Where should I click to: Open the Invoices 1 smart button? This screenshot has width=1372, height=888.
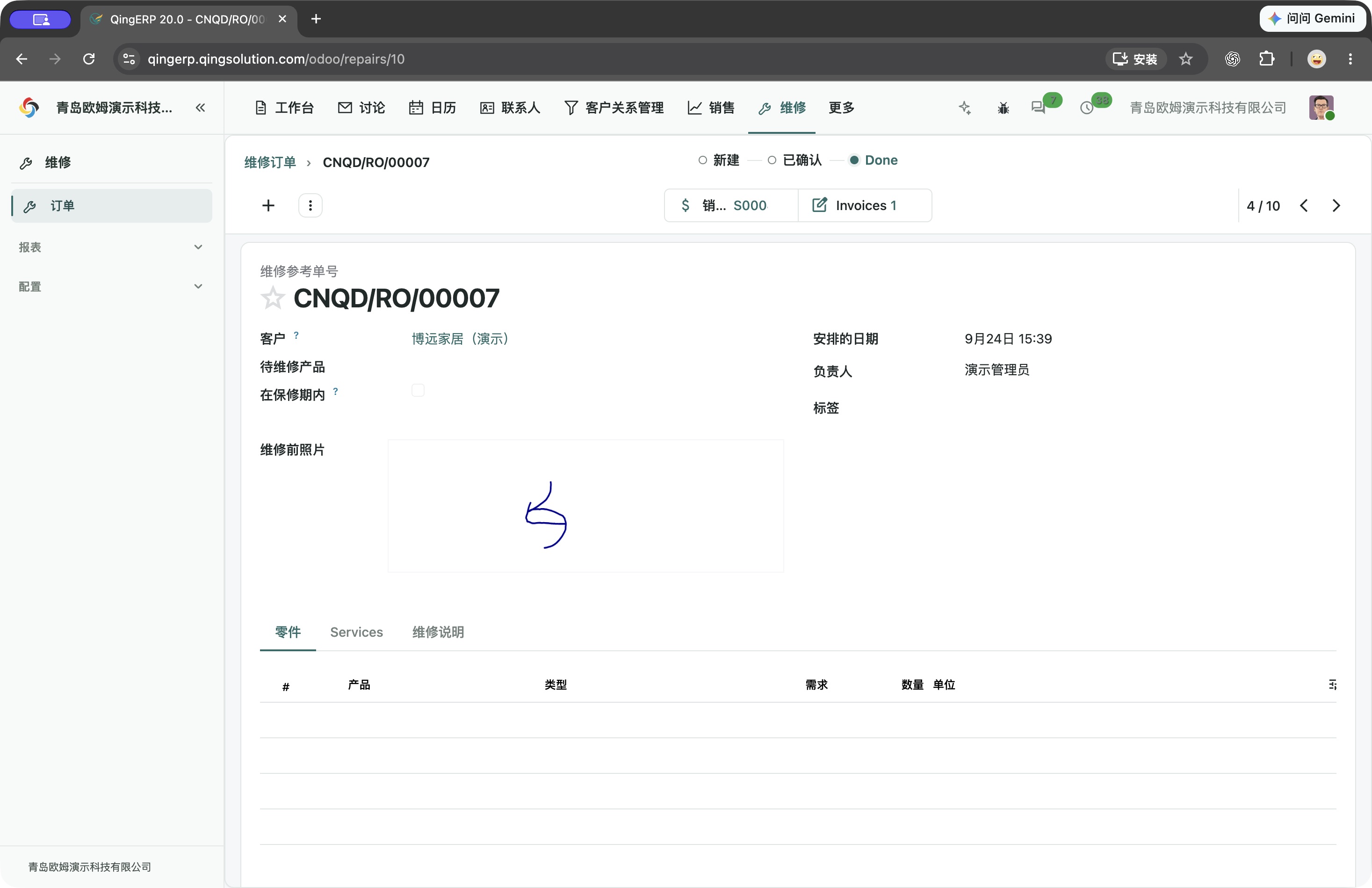864,206
